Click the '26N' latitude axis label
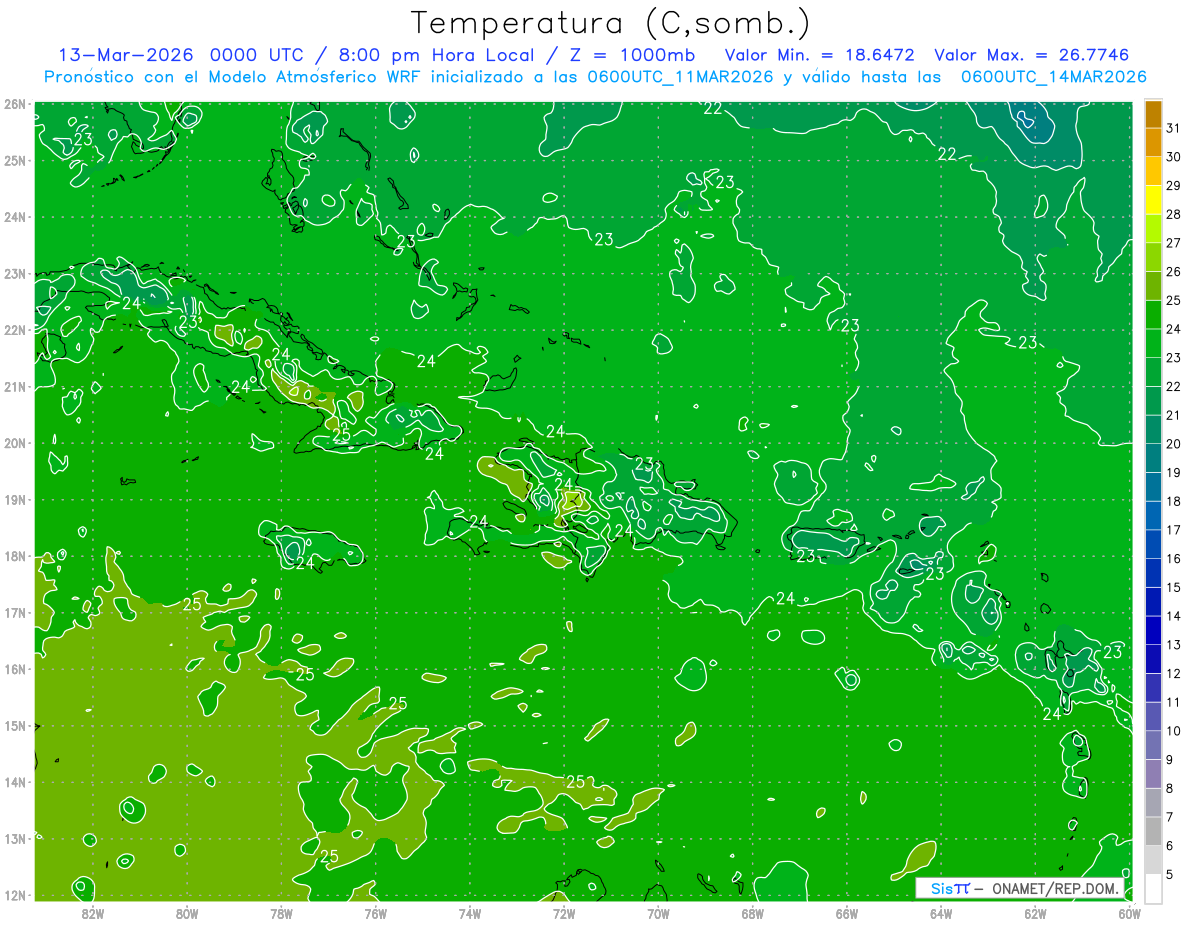 15,104
